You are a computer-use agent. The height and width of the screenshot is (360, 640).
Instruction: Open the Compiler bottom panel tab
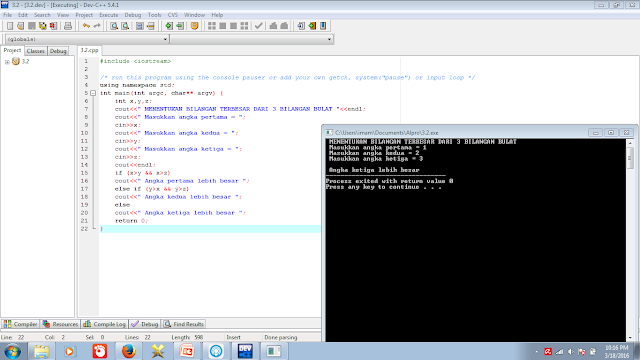(20, 324)
